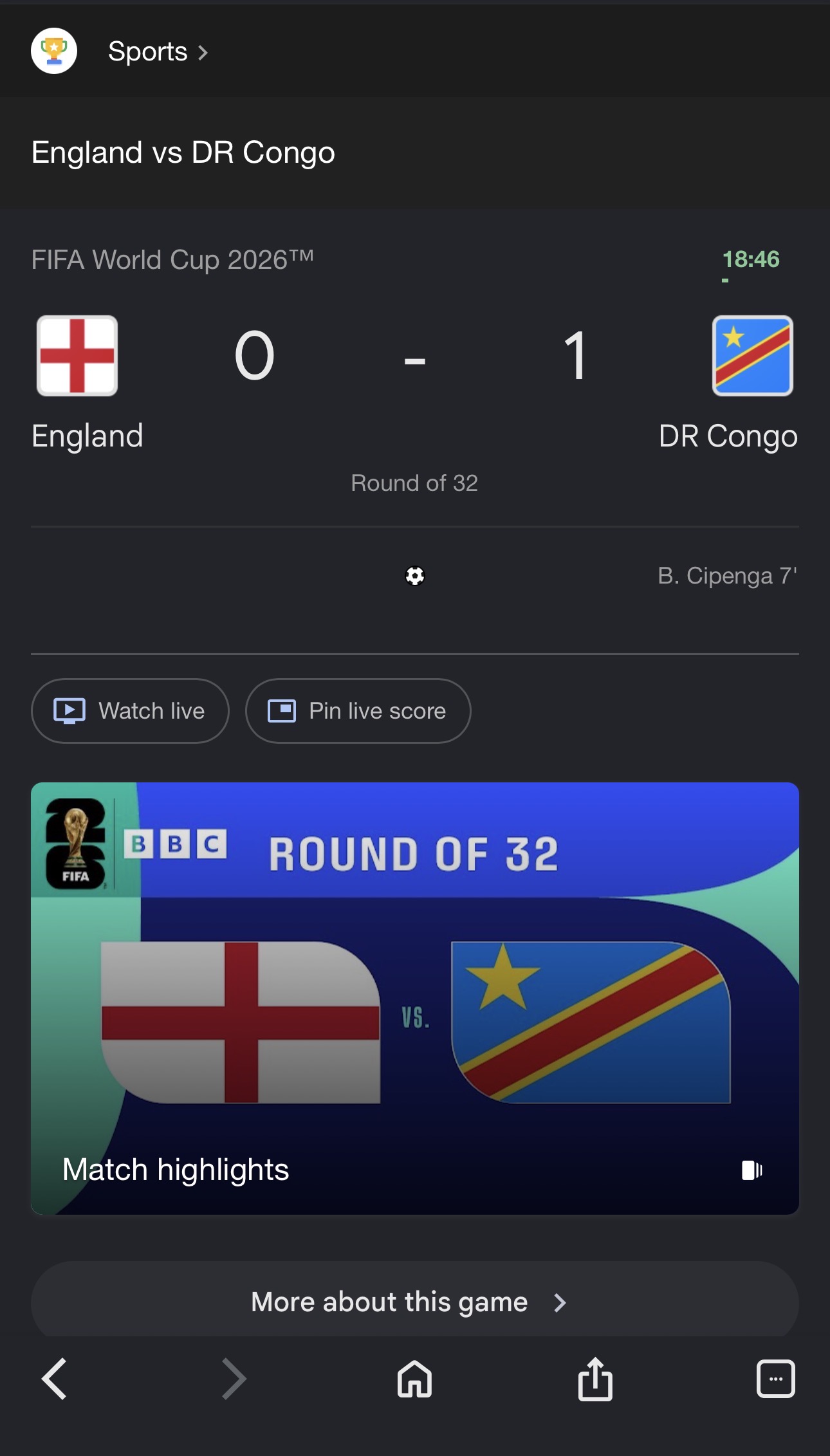Select the DR Congo team name
The image size is (830, 1456).
[728, 436]
